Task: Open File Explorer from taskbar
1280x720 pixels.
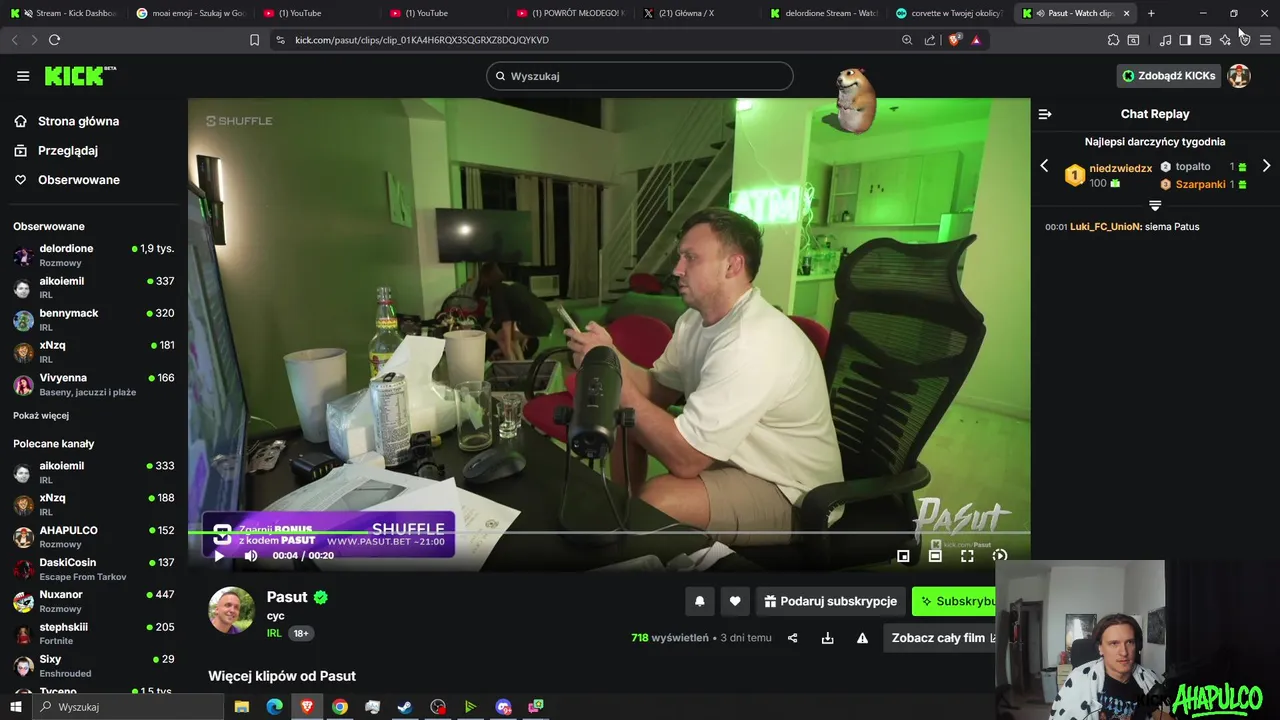Action: [x=241, y=707]
